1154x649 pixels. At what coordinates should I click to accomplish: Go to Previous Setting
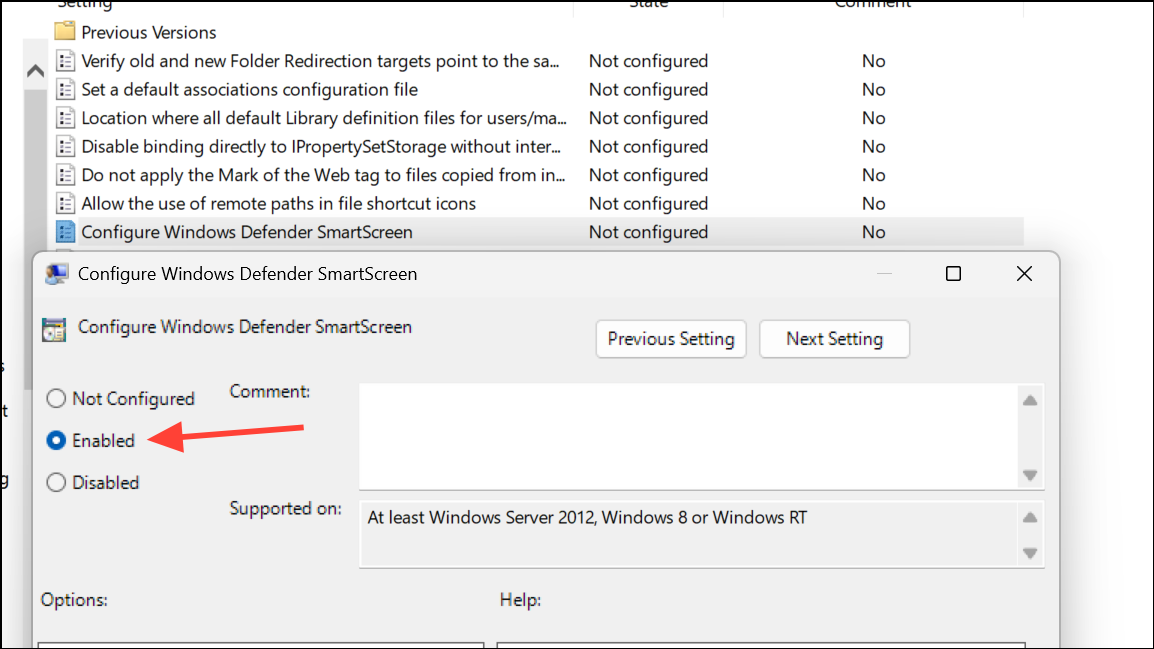coord(670,338)
